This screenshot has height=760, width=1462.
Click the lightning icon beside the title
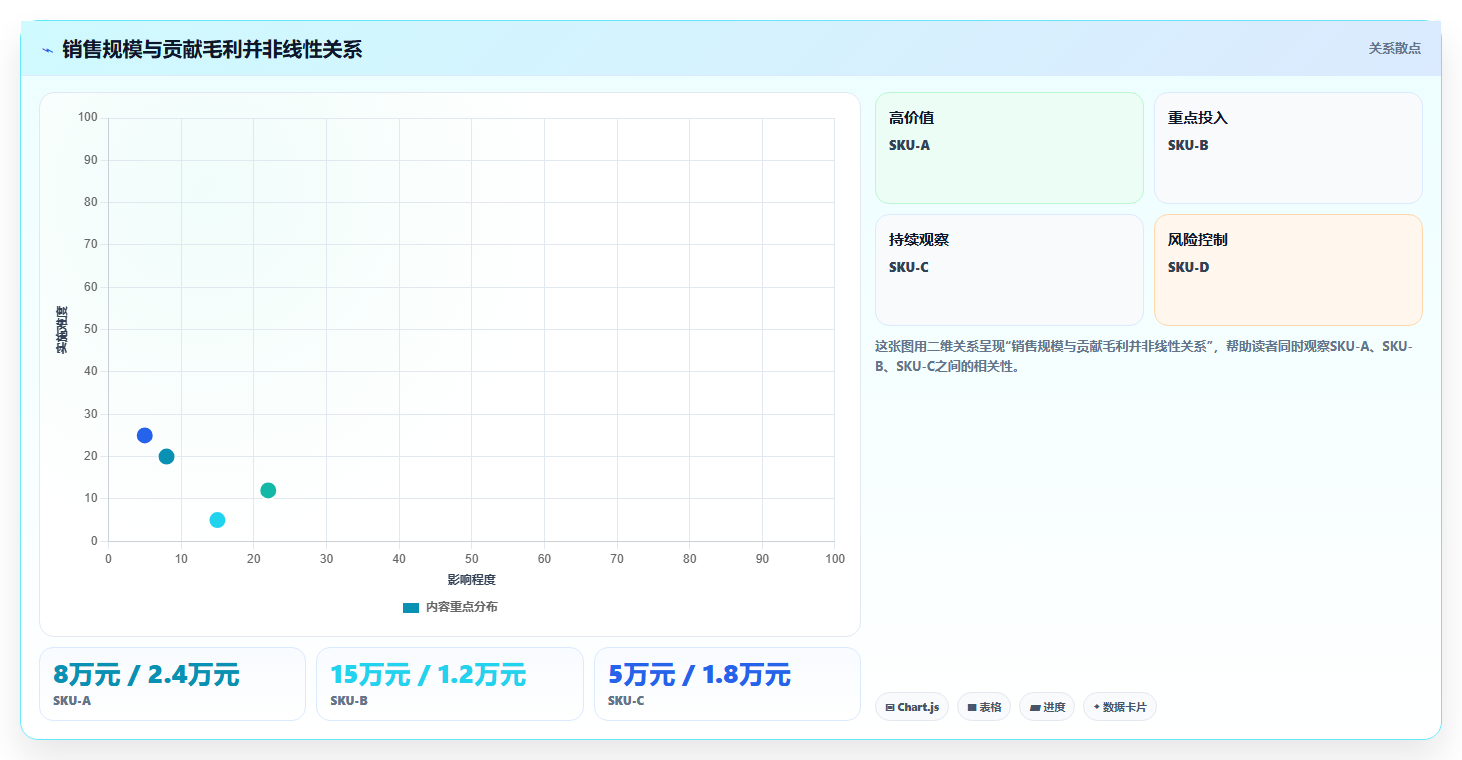[47, 49]
